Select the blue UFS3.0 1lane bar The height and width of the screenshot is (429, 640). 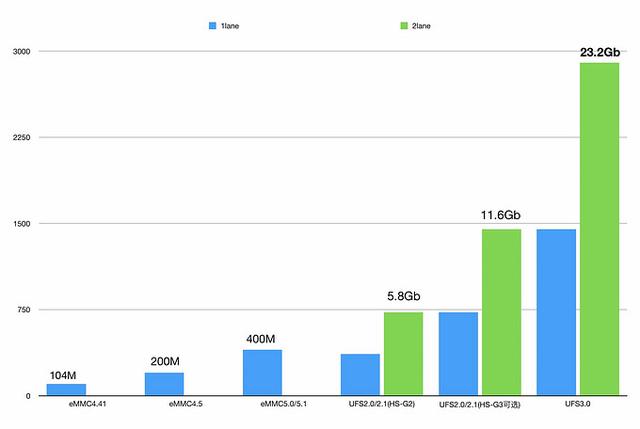click(556, 312)
